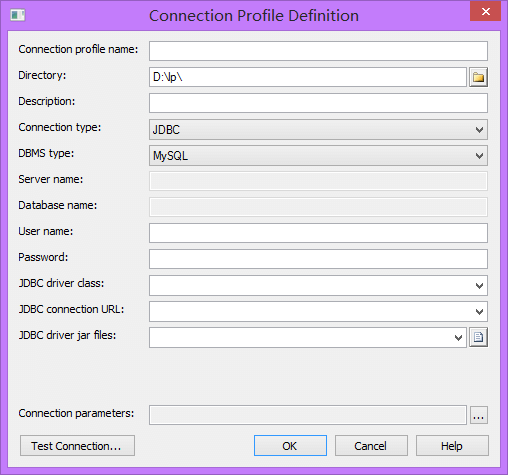
Task: Click the 'JDBC connection URL:' label
Action: click(x=71, y=309)
